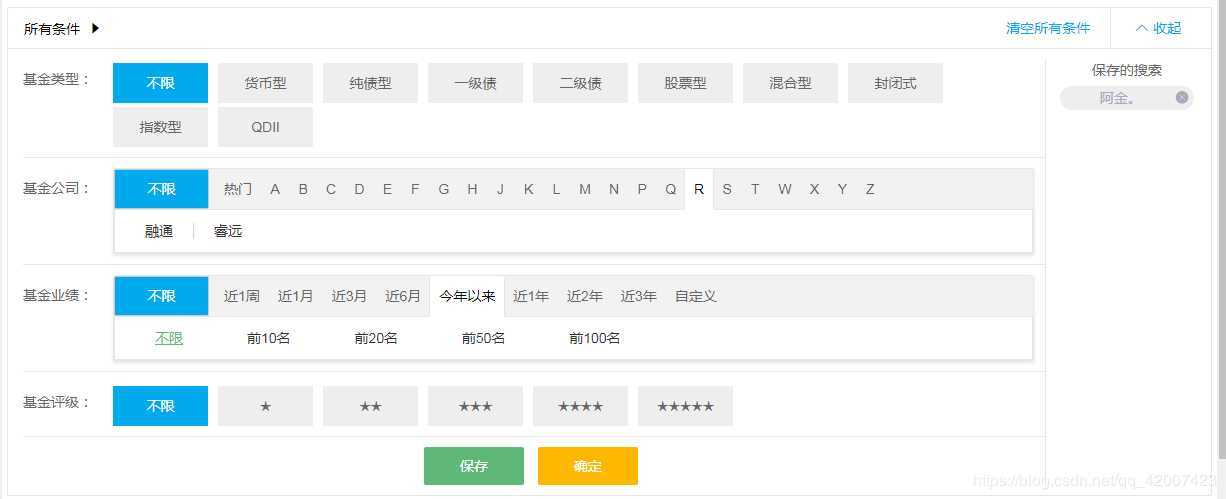1226x499 pixels.
Task: Click the arrow next to 所有条件
Action: coord(96,28)
